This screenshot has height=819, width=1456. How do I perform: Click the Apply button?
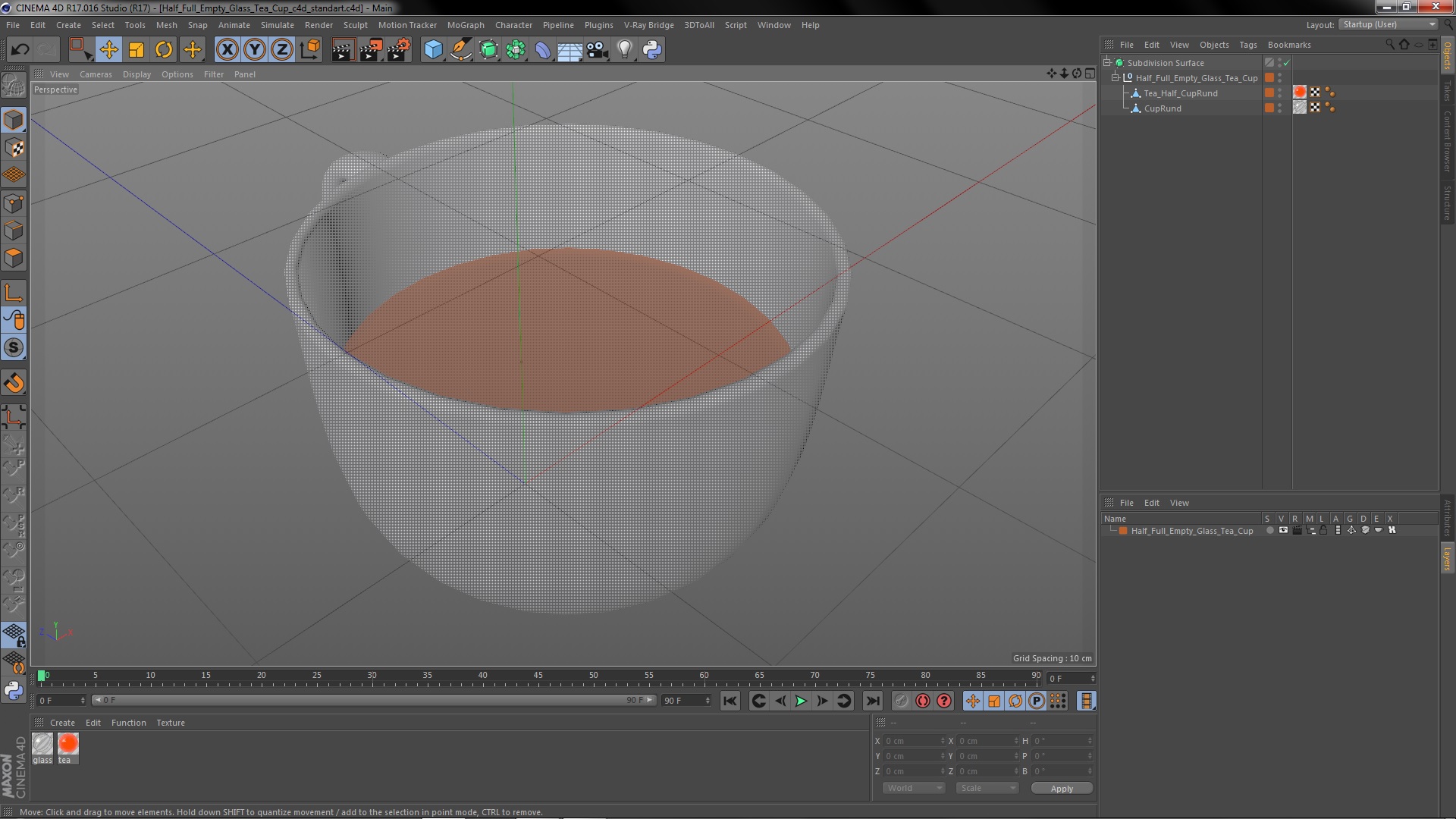point(1061,789)
